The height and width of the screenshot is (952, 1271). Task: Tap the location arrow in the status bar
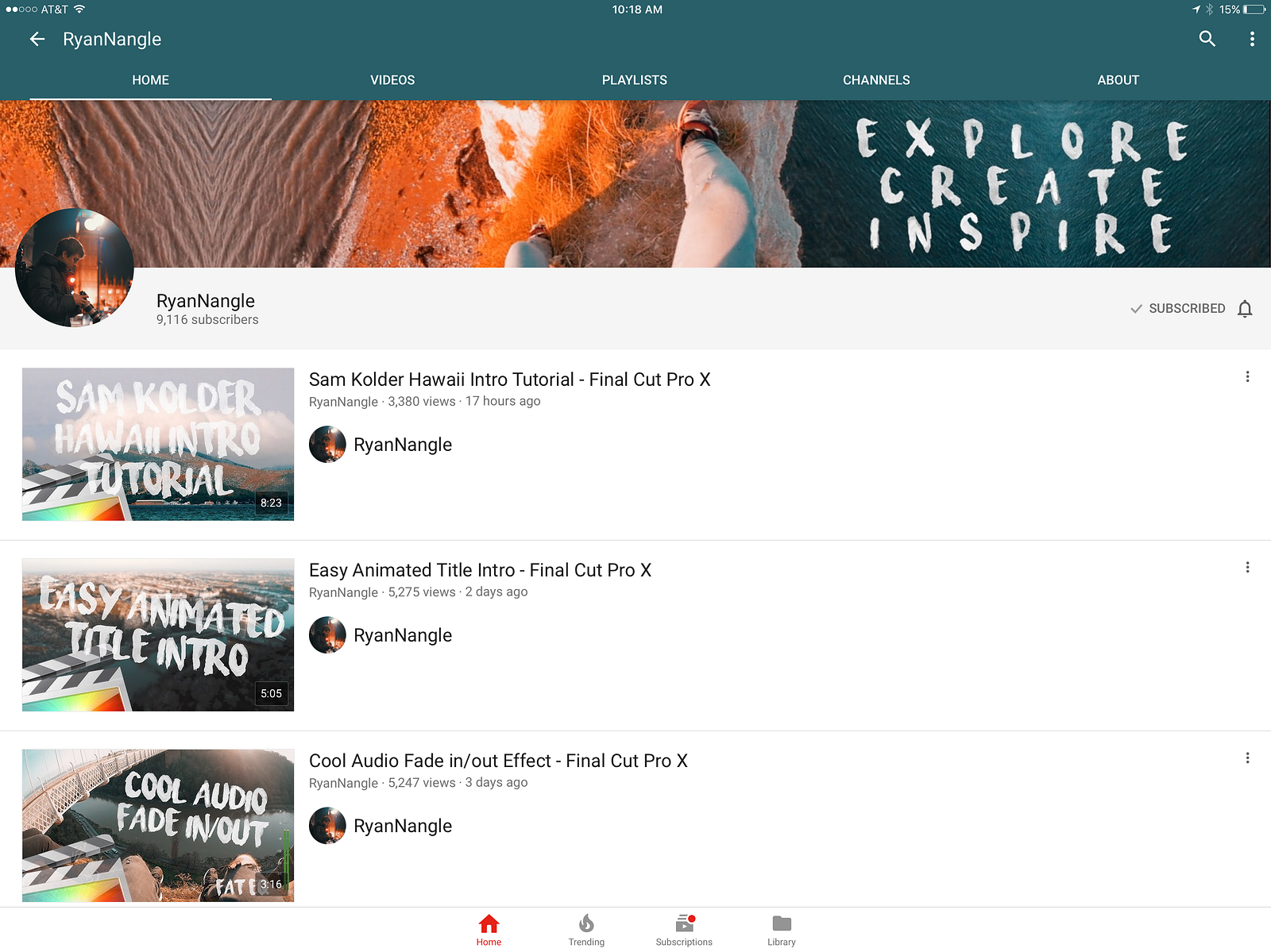pyautogui.click(x=1196, y=10)
